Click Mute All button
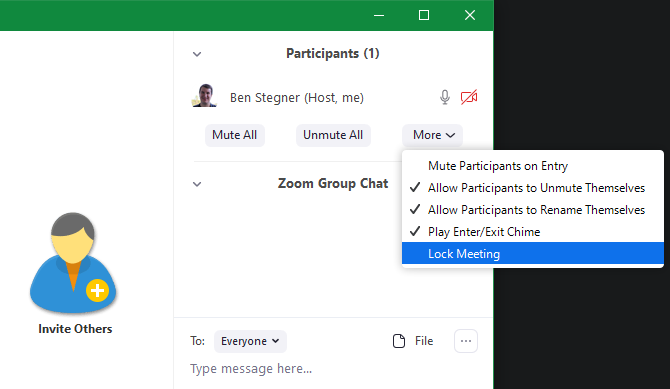Image resolution: width=670 pixels, height=389 pixels. point(235,135)
